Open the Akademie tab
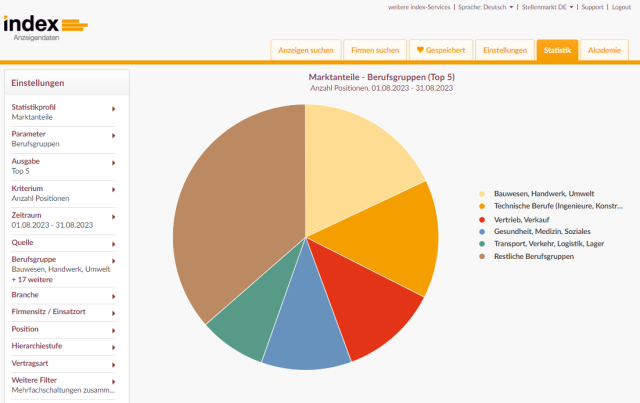Image resolution: width=640 pixels, height=403 pixels. pyautogui.click(x=604, y=50)
